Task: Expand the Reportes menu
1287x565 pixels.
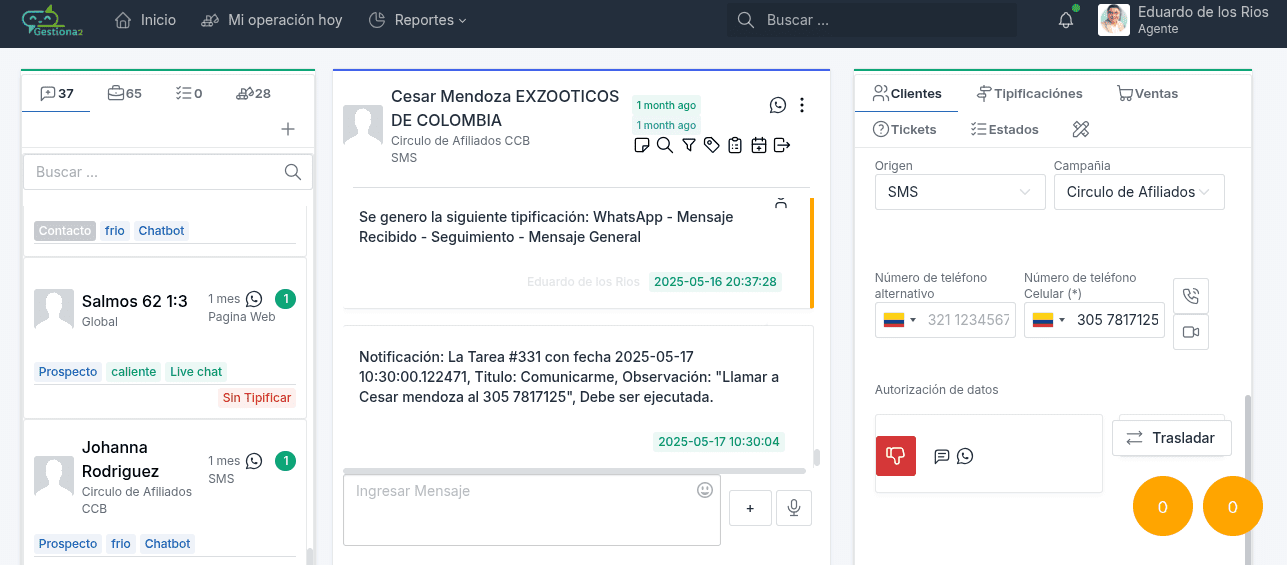Action: [x=417, y=20]
